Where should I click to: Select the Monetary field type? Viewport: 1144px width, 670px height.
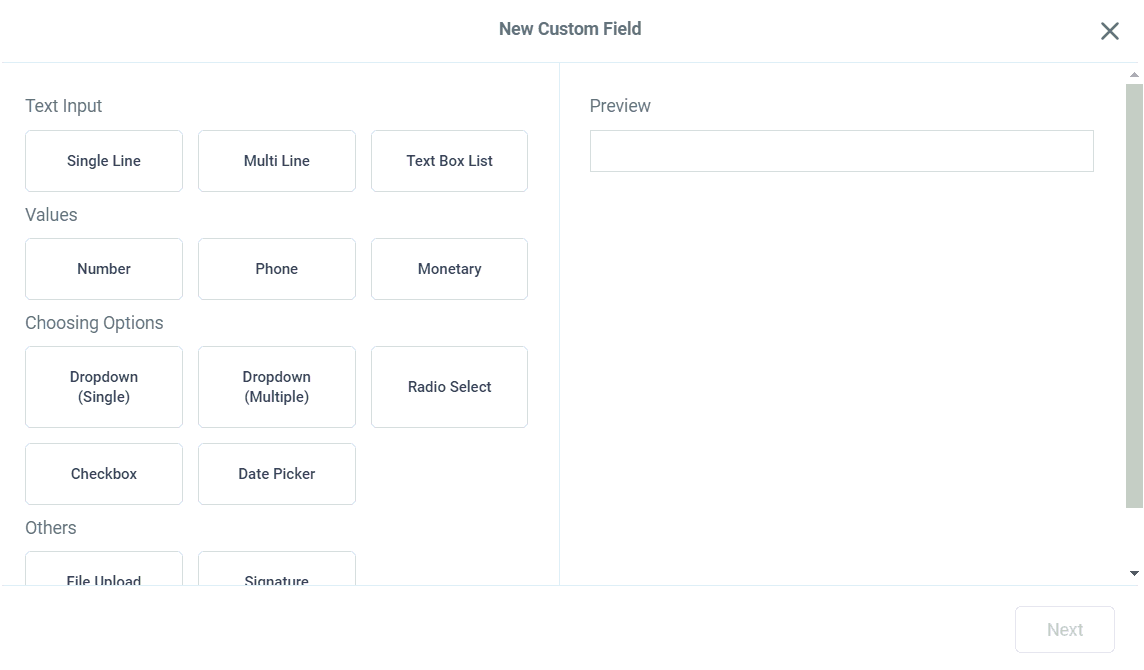tap(449, 268)
